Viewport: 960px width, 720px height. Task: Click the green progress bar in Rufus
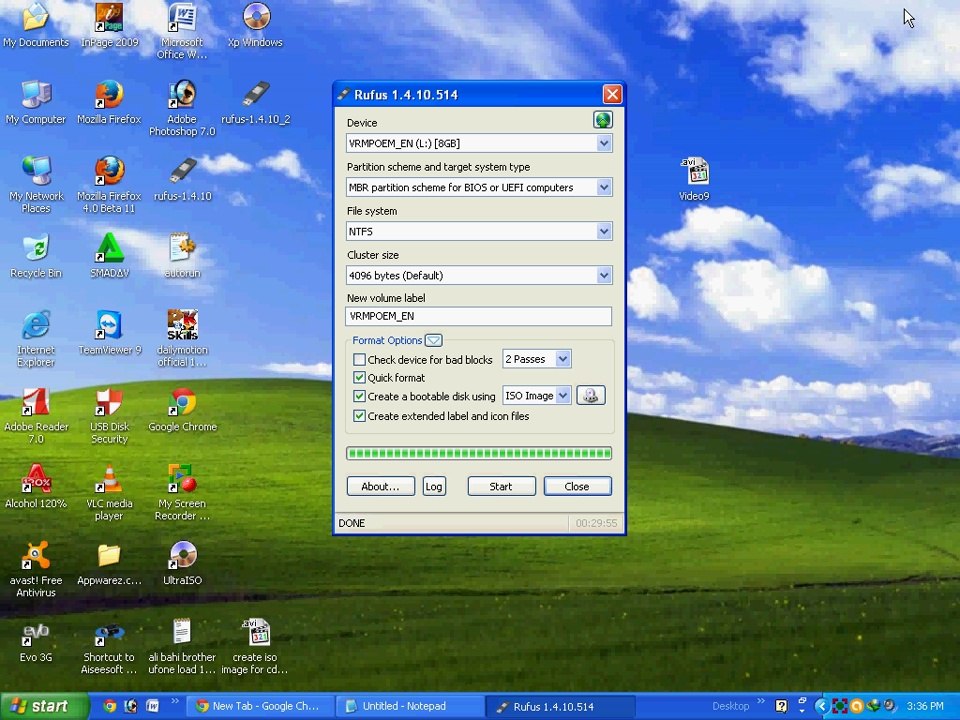479,453
